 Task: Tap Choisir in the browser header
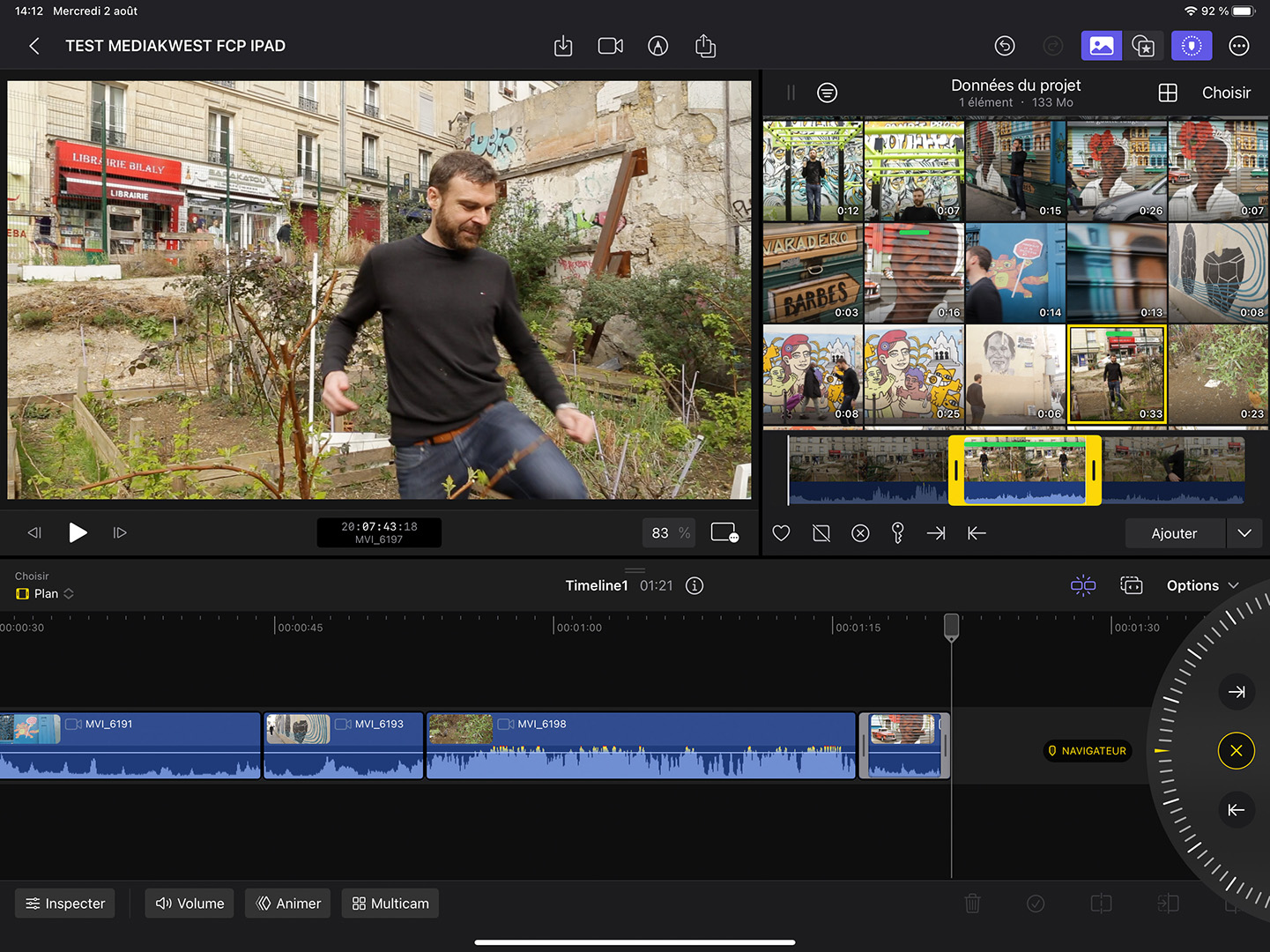pyautogui.click(x=1226, y=93)
